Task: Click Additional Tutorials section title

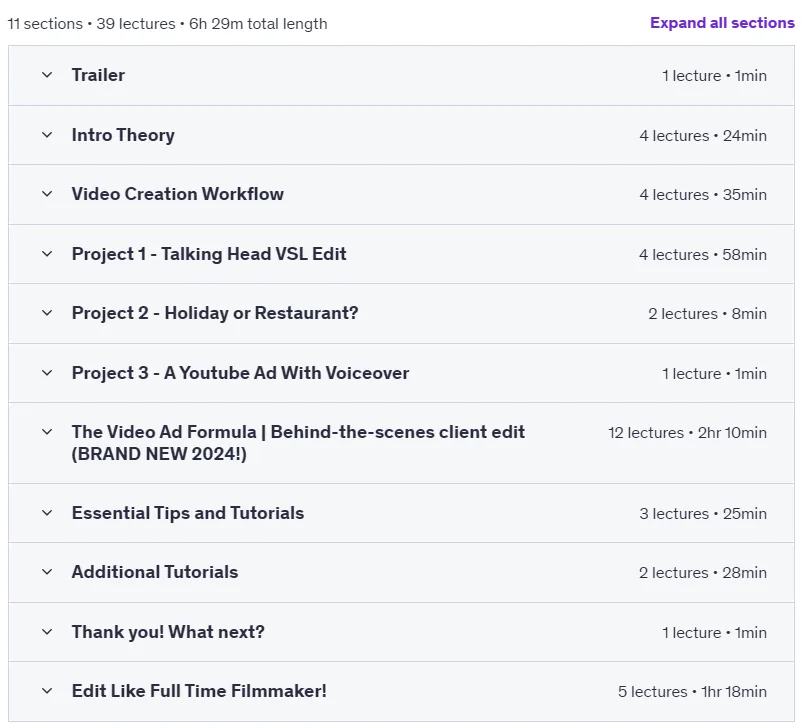Action: [155, 572]
